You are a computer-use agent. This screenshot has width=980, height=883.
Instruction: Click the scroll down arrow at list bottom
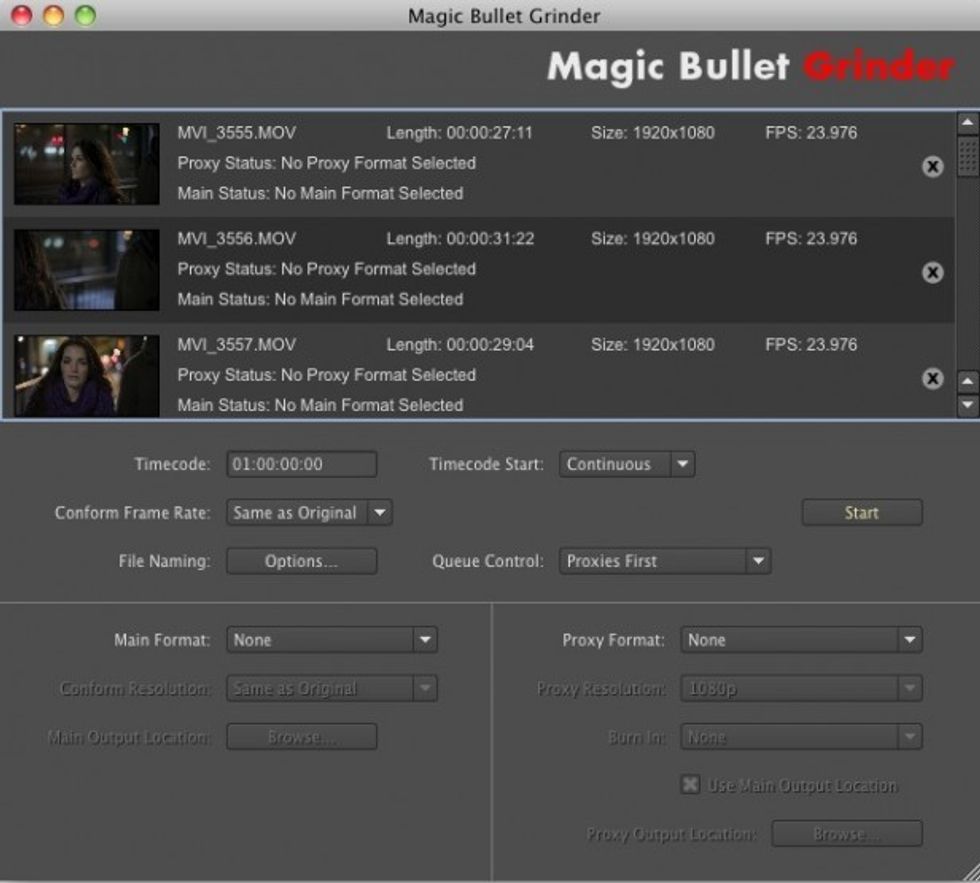coord(968,405)
